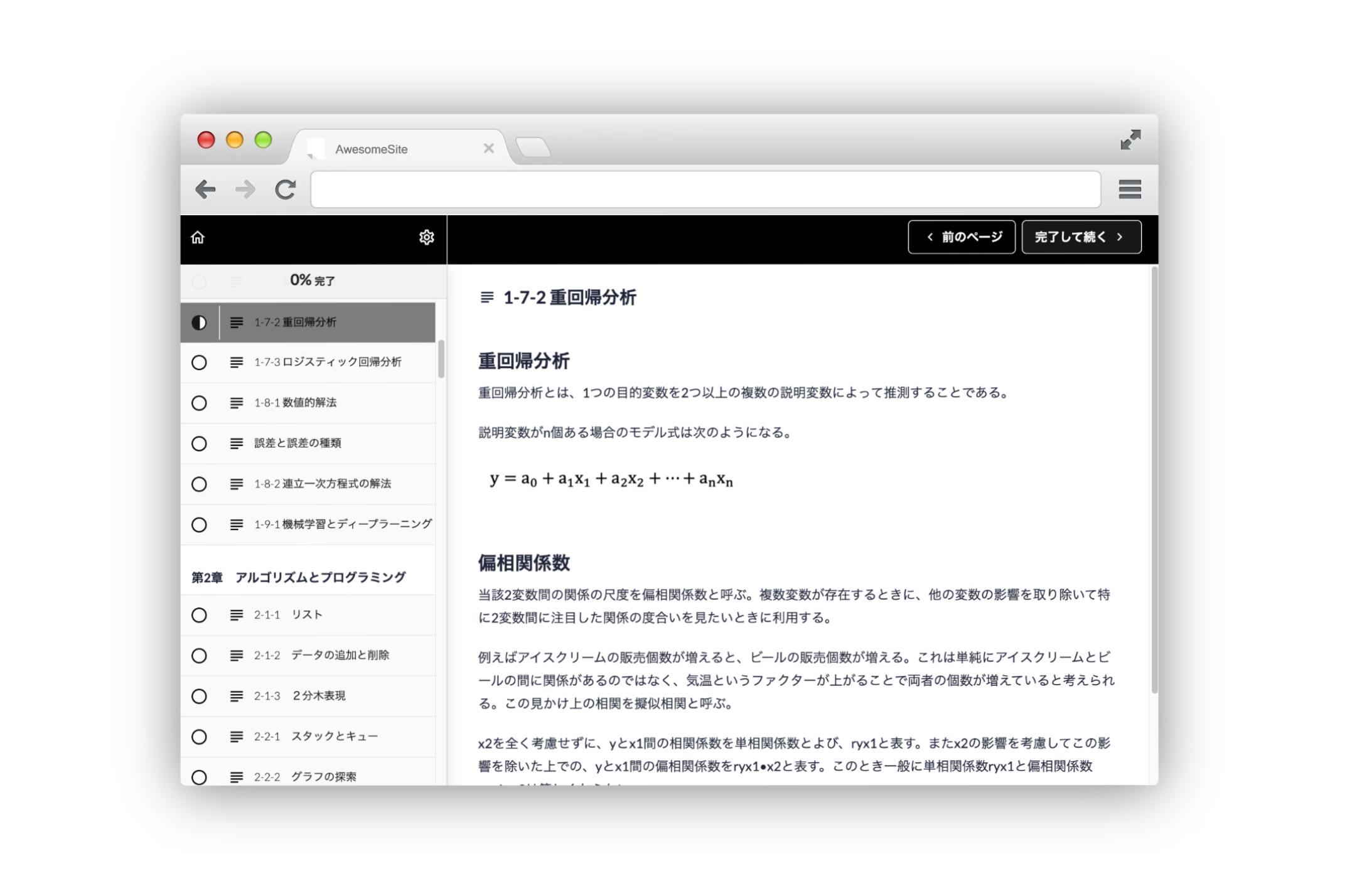The image size is (1357, 896).
Task: Toggle completion circle for 1-7-3 ロジスティック回帰分析
Action: click(x=199, y=363)
